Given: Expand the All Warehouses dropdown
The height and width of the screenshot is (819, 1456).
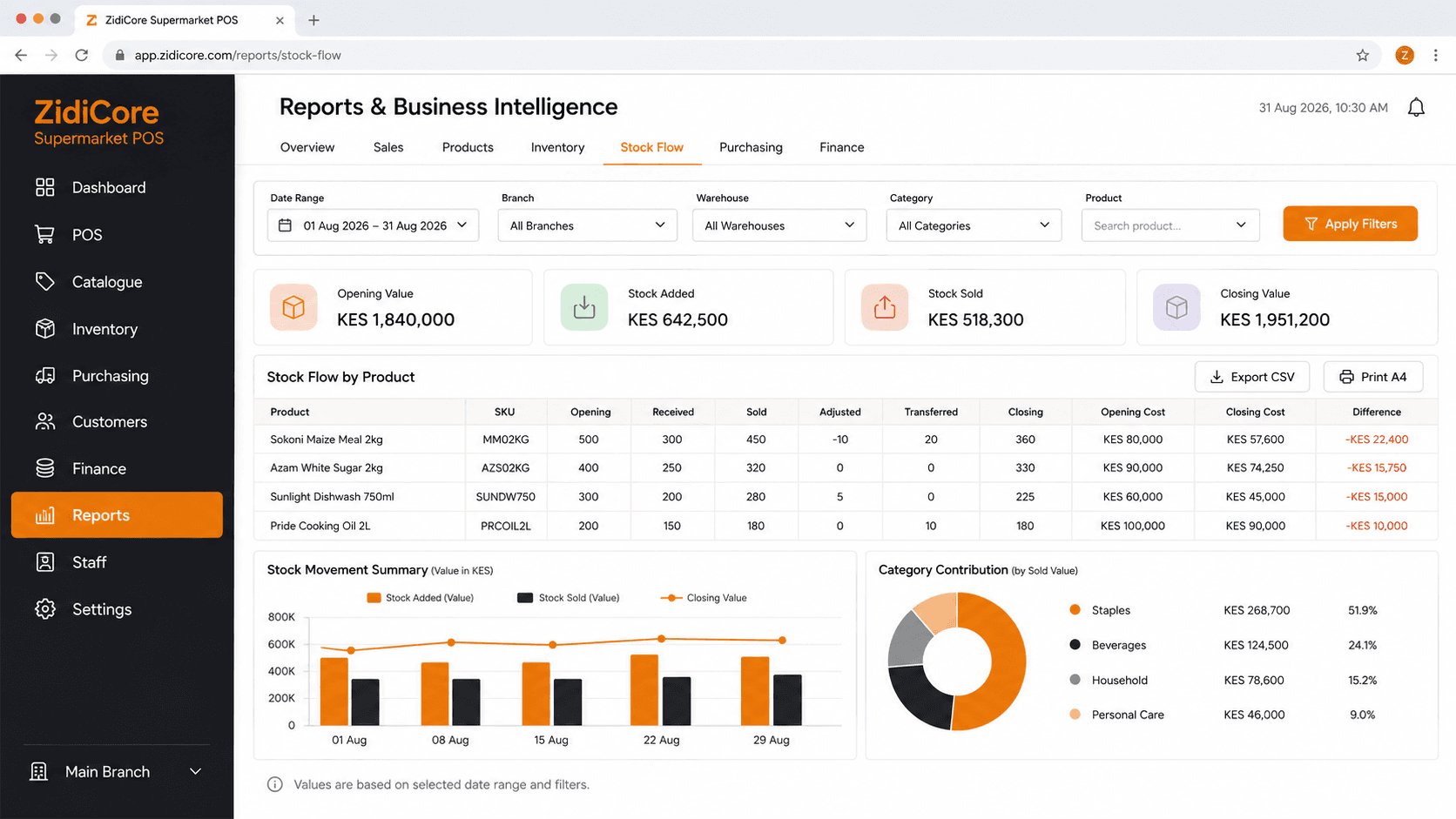Looking at the screenshot, I should [x=779, y=225].
